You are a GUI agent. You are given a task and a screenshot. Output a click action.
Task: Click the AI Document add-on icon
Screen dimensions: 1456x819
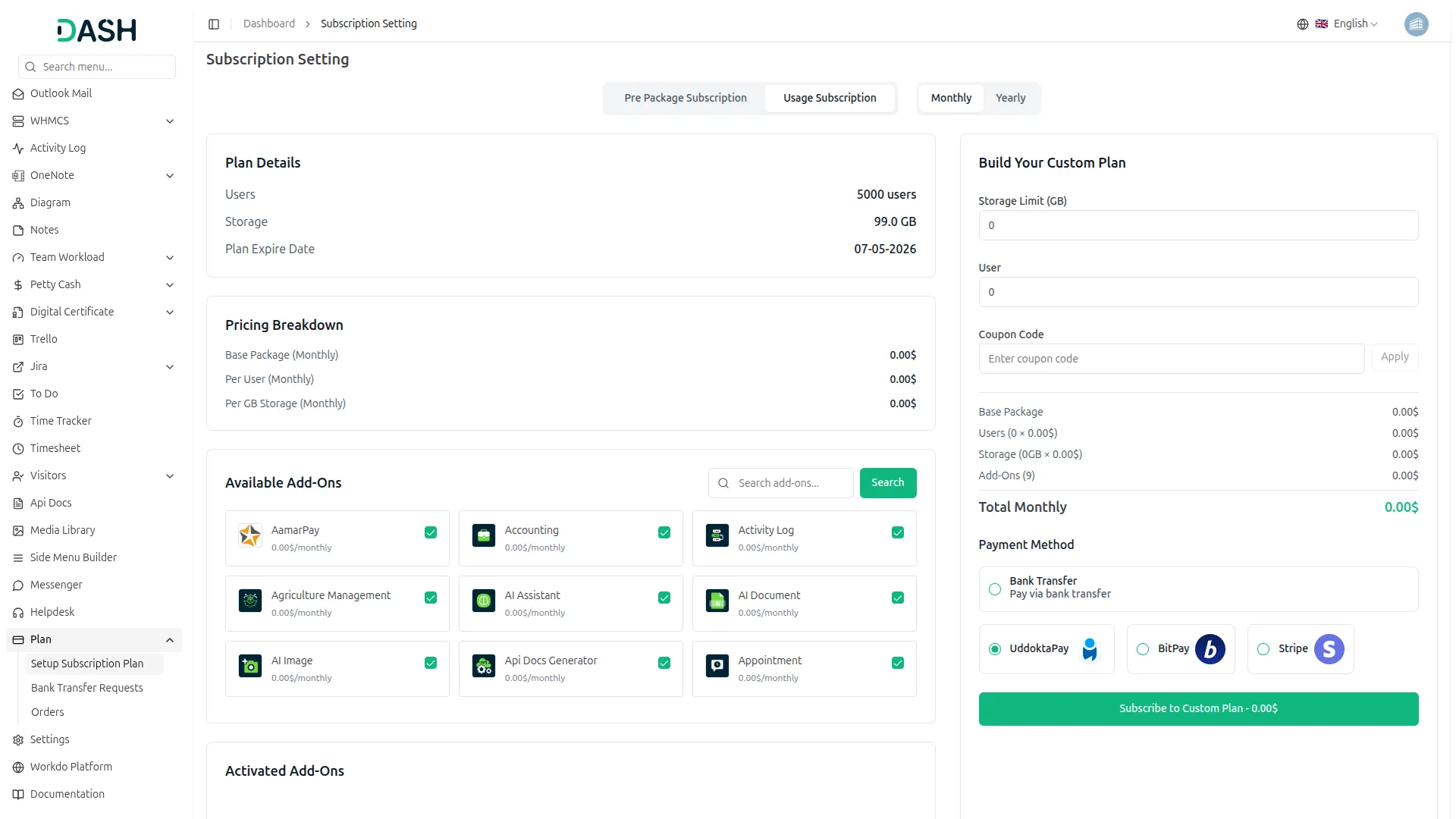click(x=717, y=601)
